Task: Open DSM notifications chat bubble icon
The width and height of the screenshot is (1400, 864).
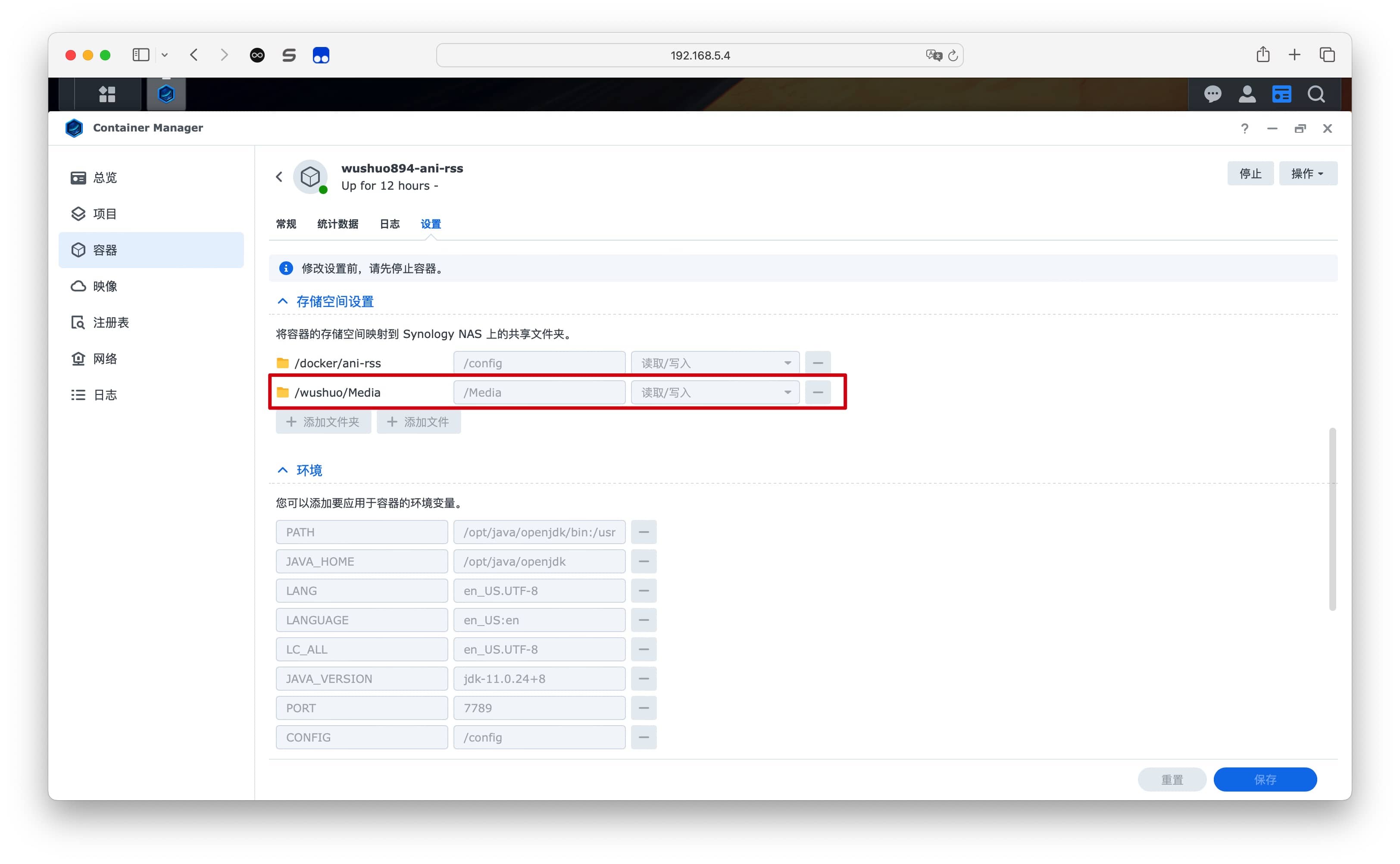Action: 1212,94
